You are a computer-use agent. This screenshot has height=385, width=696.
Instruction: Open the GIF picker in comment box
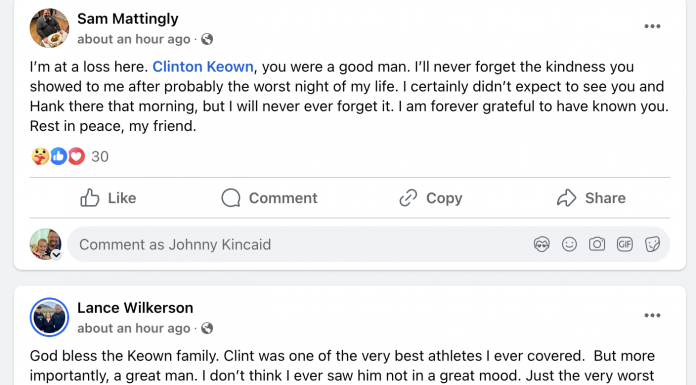(625, 244)
